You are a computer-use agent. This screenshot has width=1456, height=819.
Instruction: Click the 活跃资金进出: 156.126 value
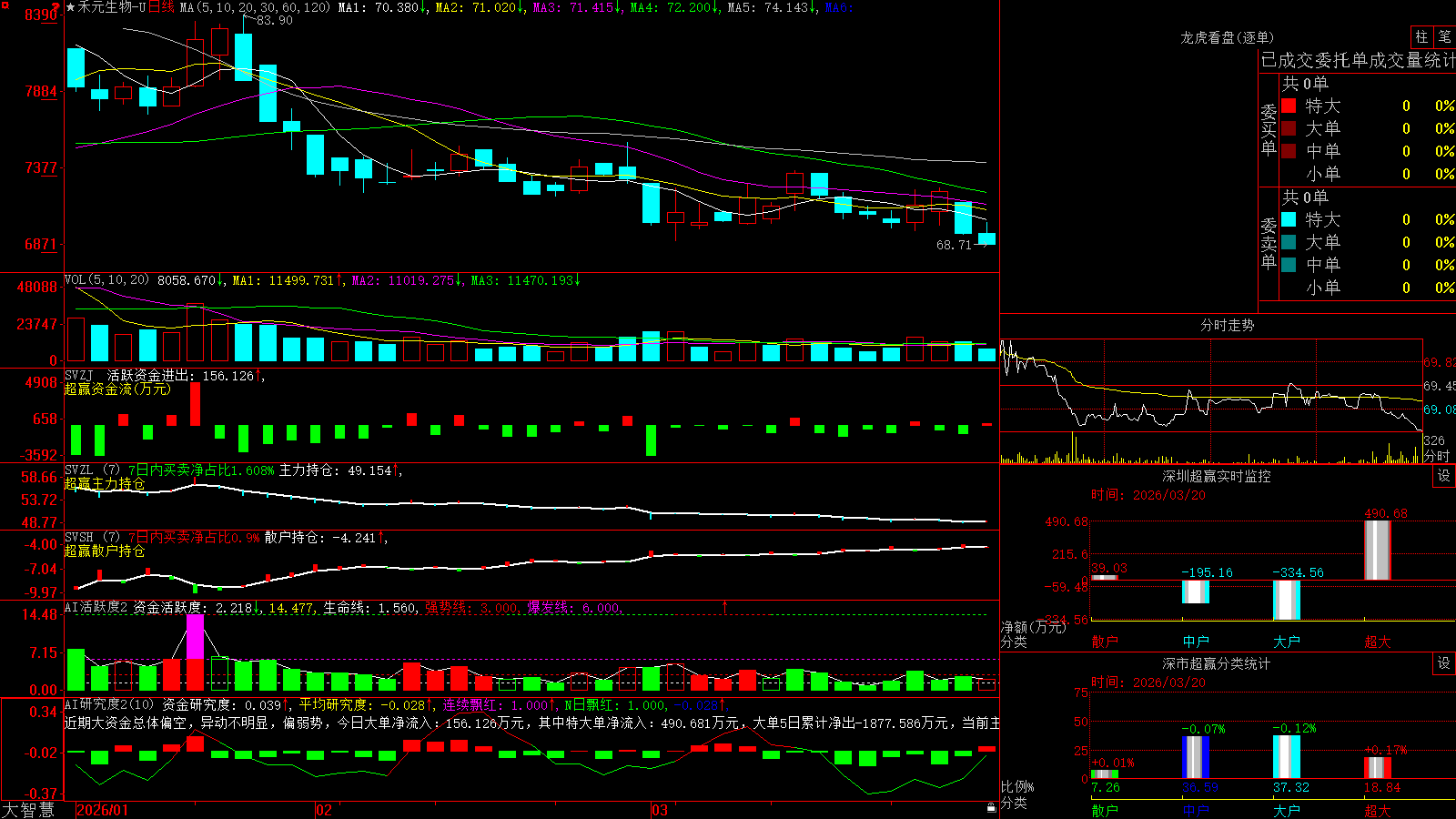(x=180, y=376)
